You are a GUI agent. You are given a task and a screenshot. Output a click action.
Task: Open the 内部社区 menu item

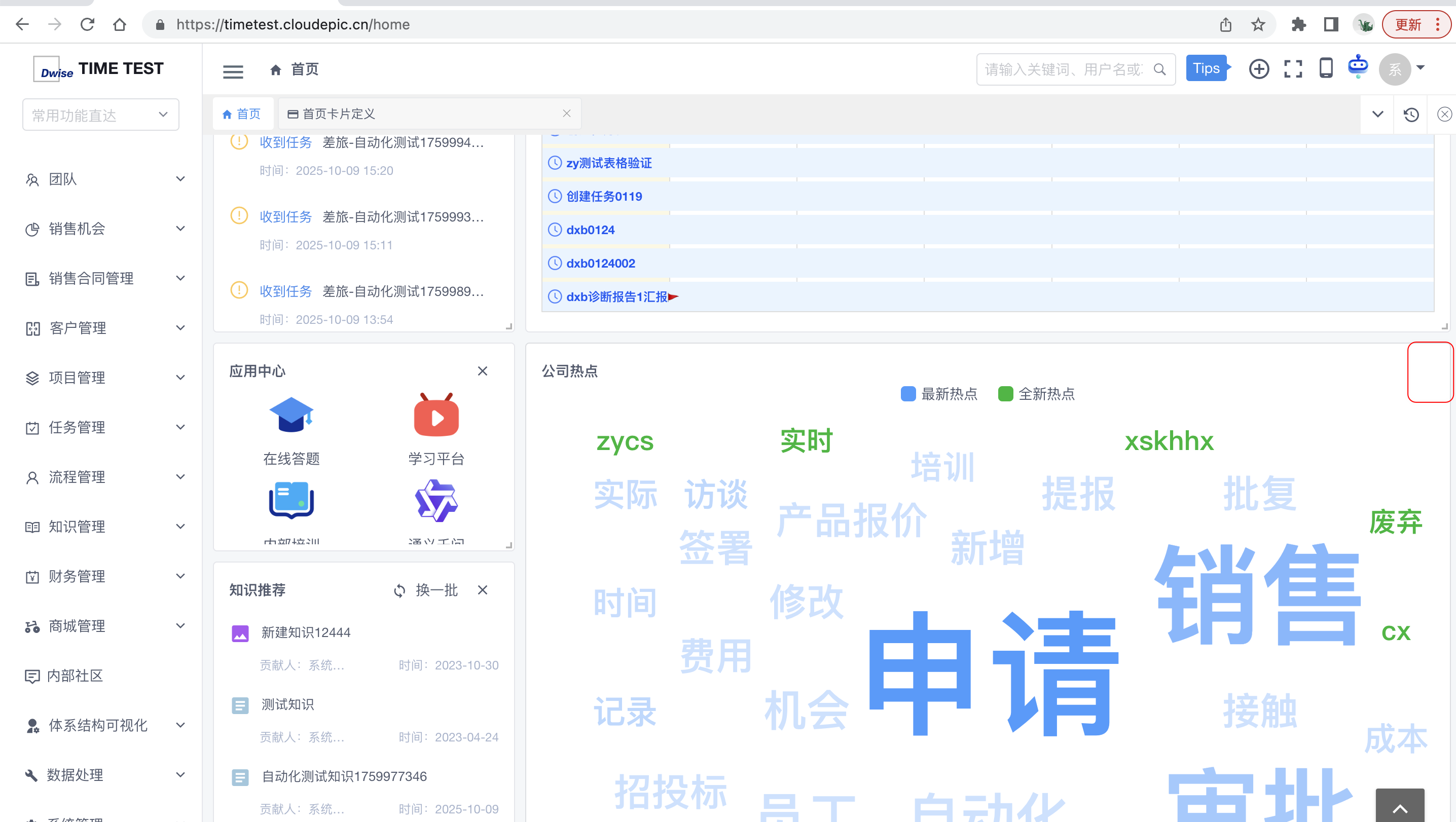75,676
